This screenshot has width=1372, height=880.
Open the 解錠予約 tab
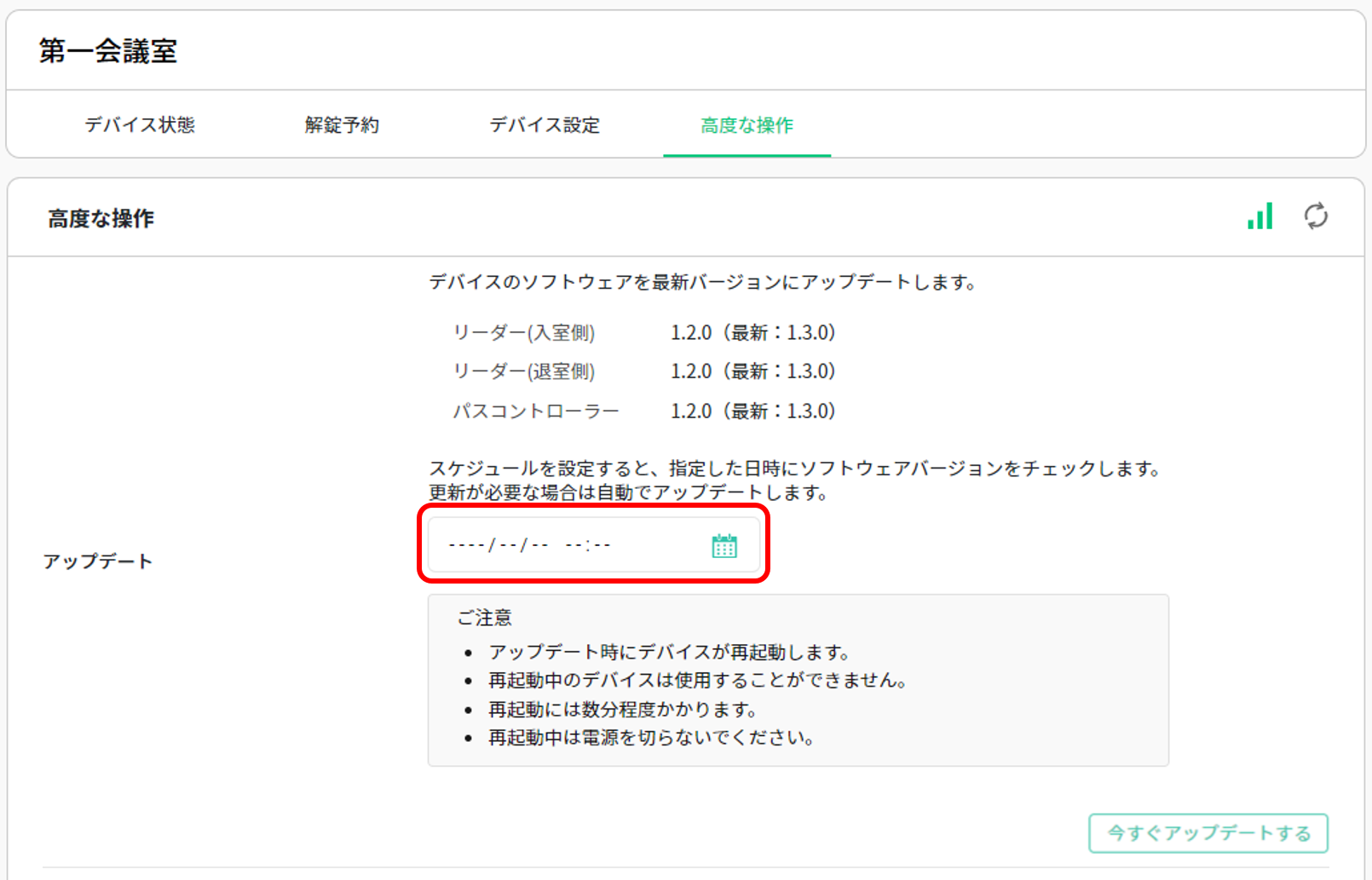click(341, 124)
